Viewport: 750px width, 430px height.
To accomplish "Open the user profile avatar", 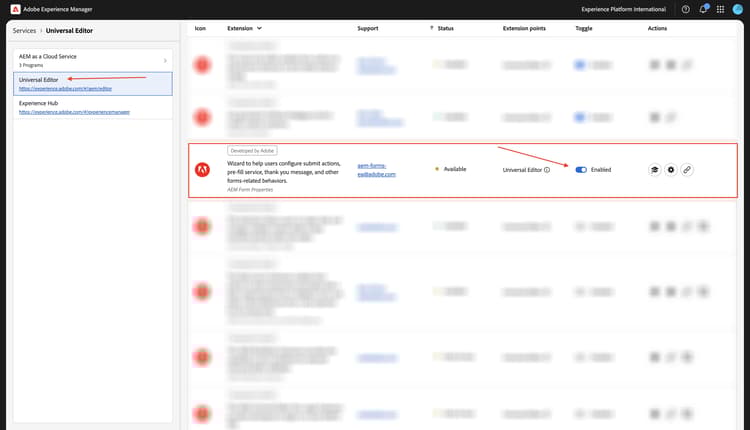I will (x=738, y=9).
